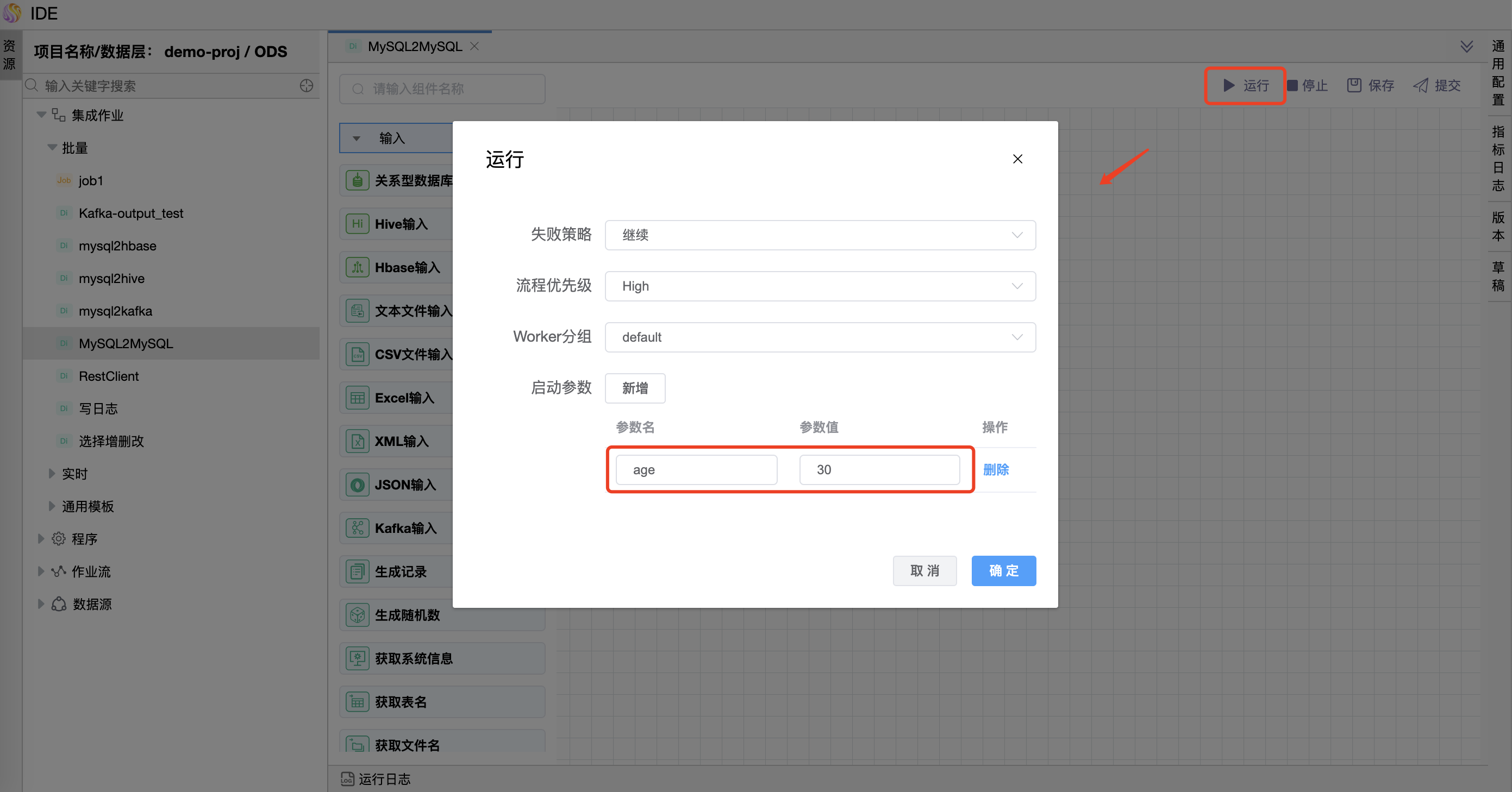1512x792 pixels.
Task: Click the Run play icon in toolbar
Action: point(1228,86)
